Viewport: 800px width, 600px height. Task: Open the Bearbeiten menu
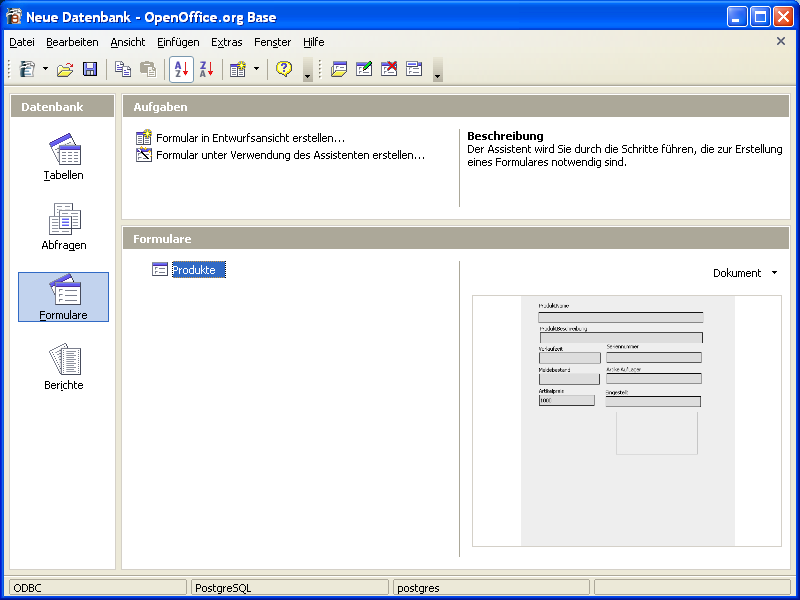point(72,42)
